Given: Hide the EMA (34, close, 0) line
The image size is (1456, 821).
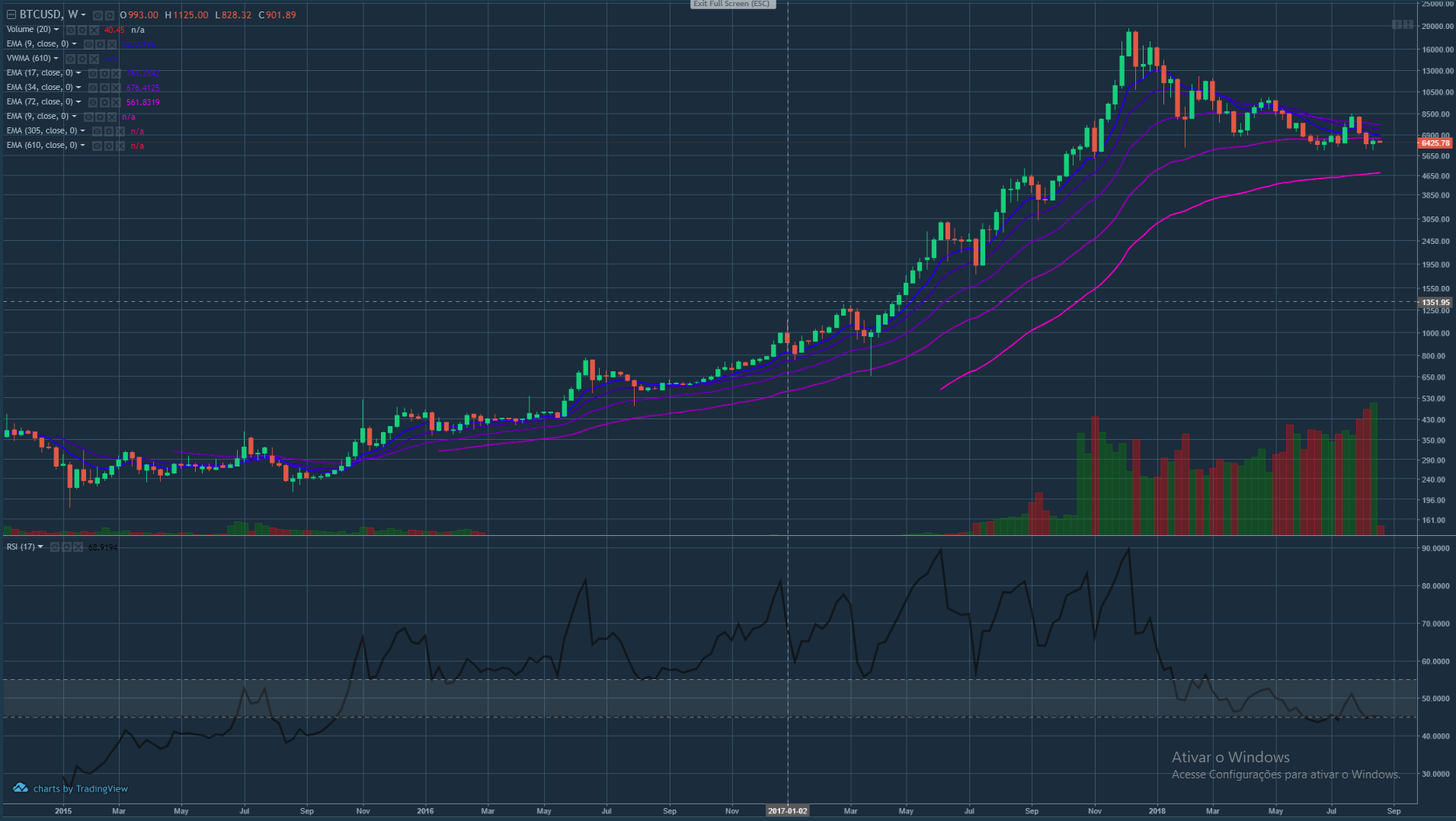Looking at the screenshot, I should point(92,88).
